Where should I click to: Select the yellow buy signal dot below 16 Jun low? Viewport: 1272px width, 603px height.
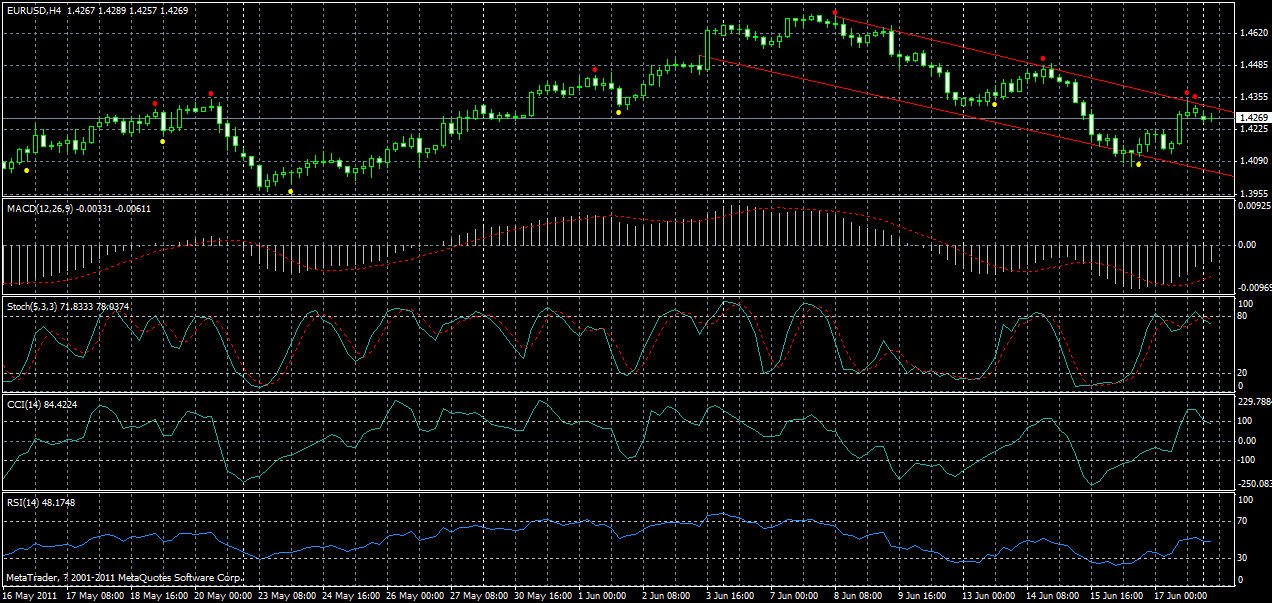(x=1138, y=164)
